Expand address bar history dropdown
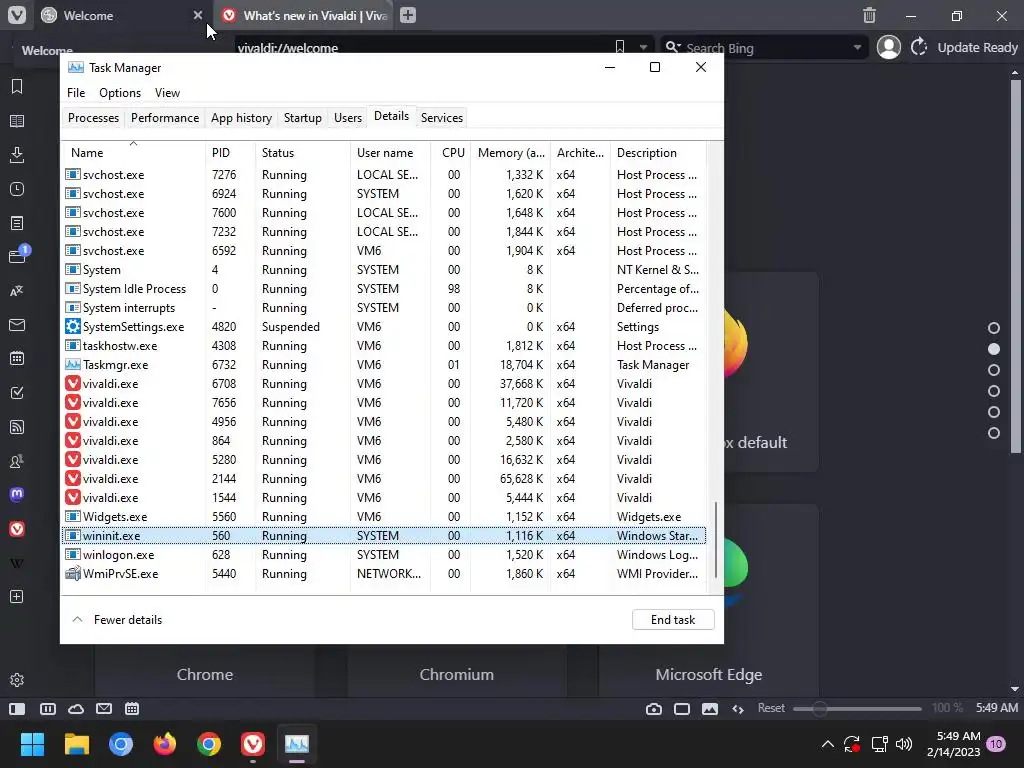The image size is (1024, 768). [643, 47]
